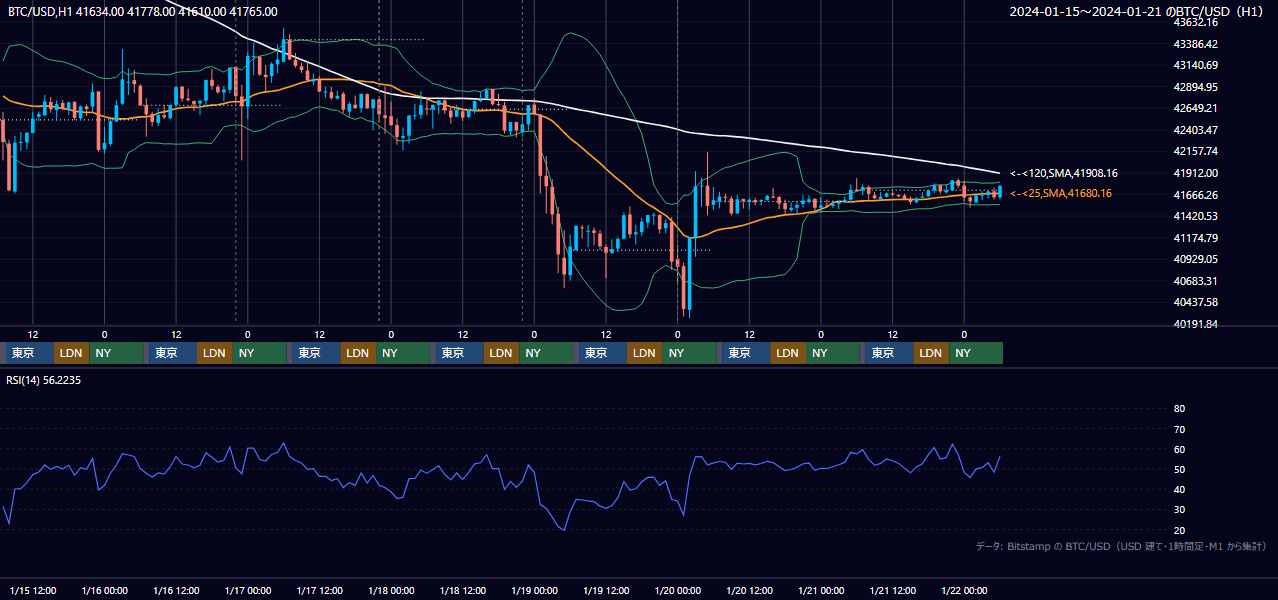Click the 1/21 00:00 date label
The height and width of the screenshot is (600, 1278).
pyautogui.click(x=821, y=589)
